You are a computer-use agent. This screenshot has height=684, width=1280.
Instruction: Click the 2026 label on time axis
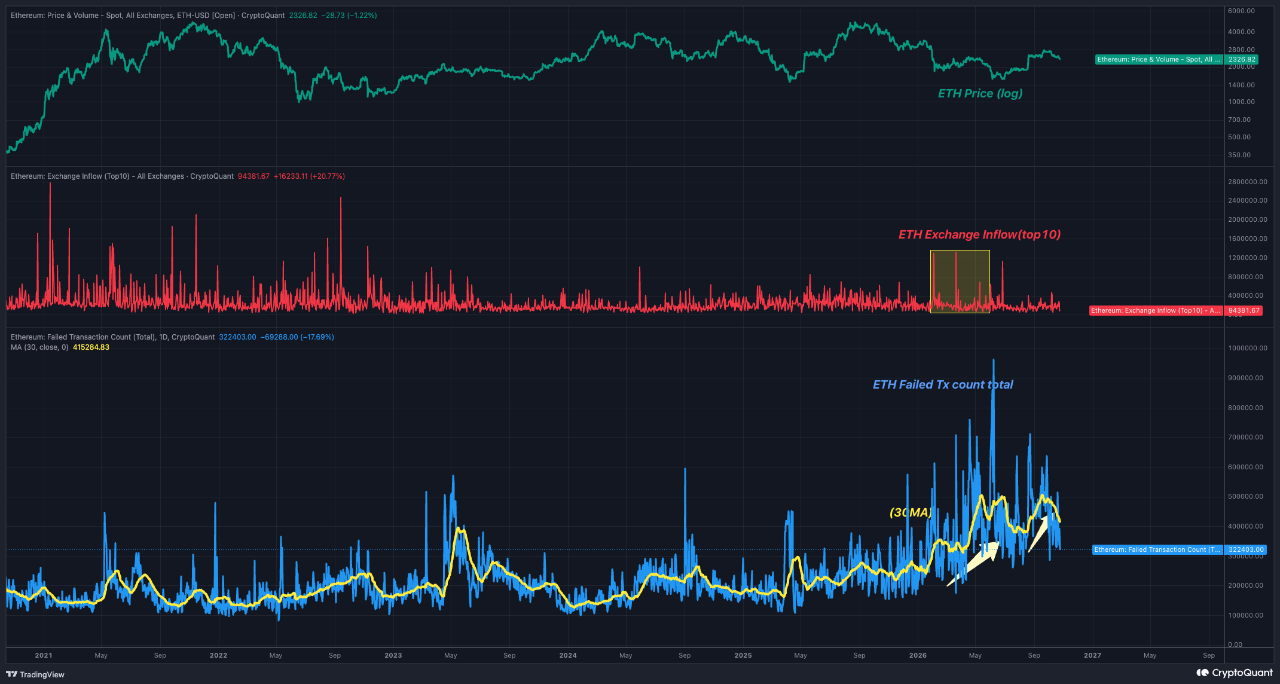917,656
